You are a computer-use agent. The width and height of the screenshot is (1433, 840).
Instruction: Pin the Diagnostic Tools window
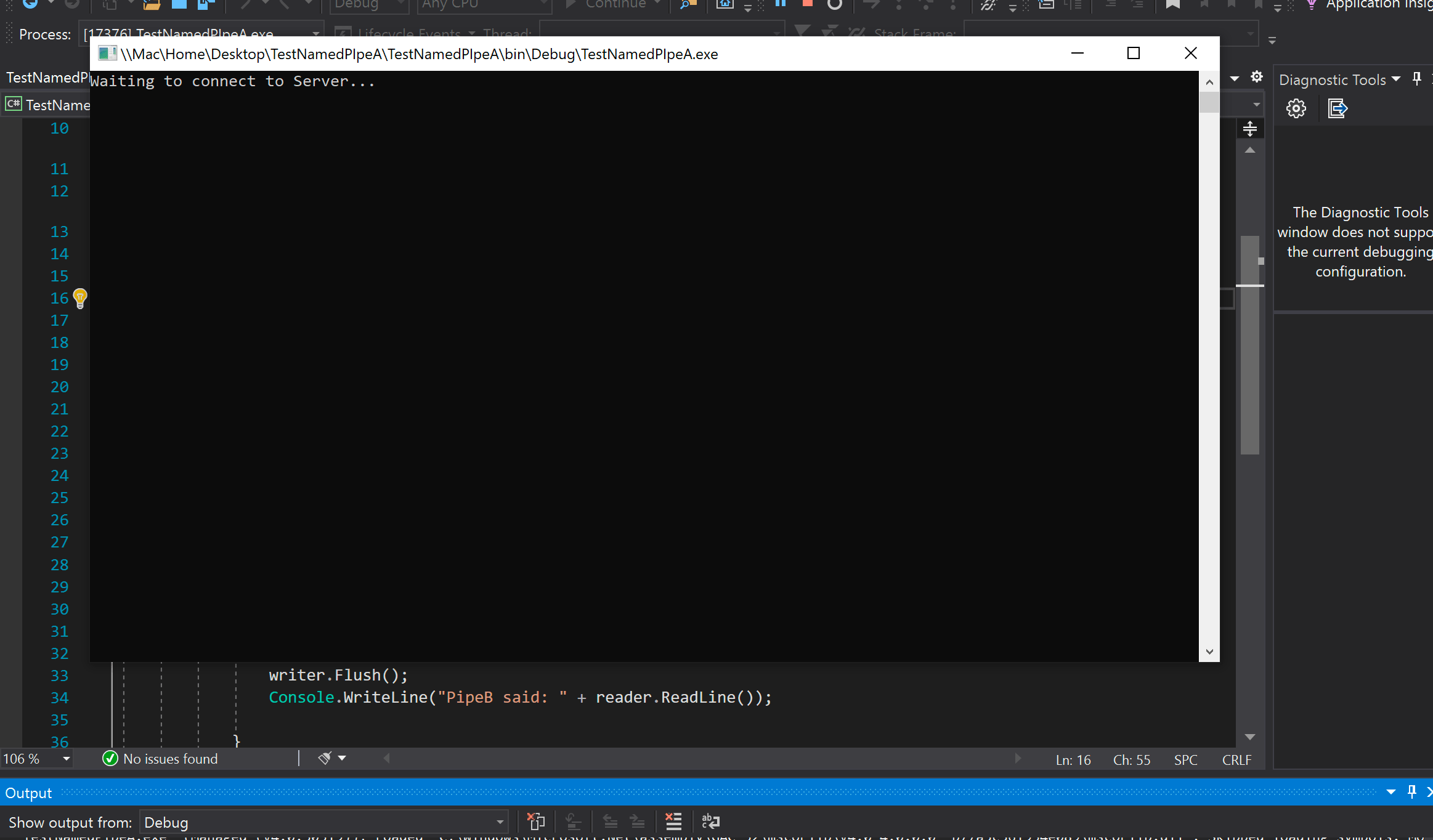[x=1416, y=79]
